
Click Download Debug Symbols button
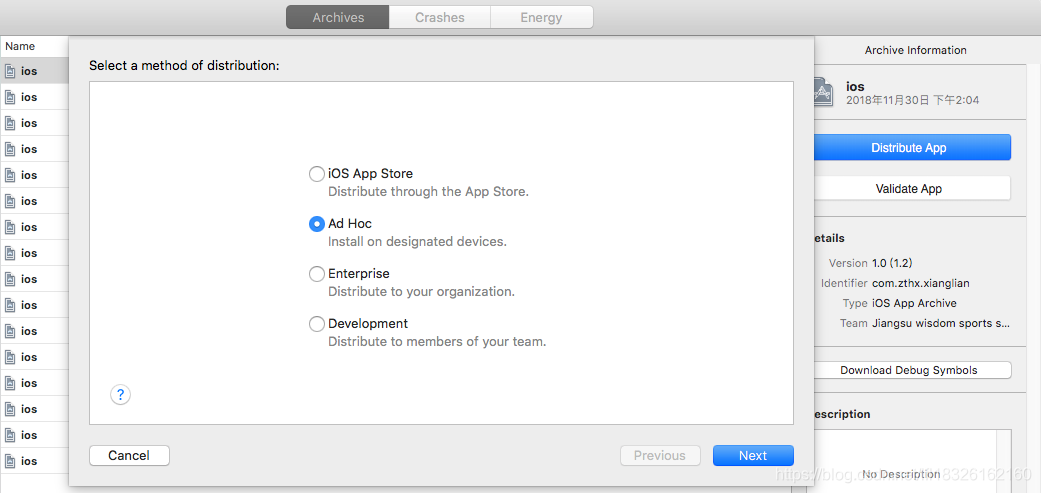[x=911, y=370]
